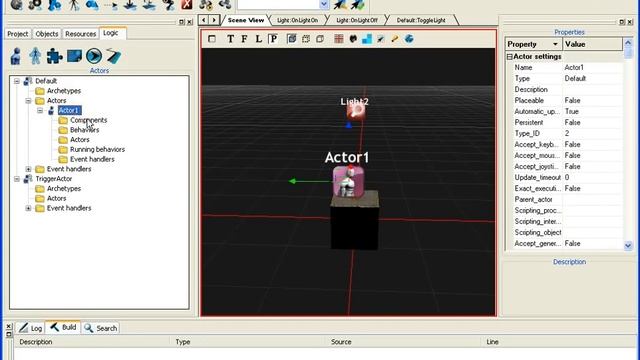Open the puzzle piece components icon
Screen dimensions: 640x360
click(x=54, y=56)
